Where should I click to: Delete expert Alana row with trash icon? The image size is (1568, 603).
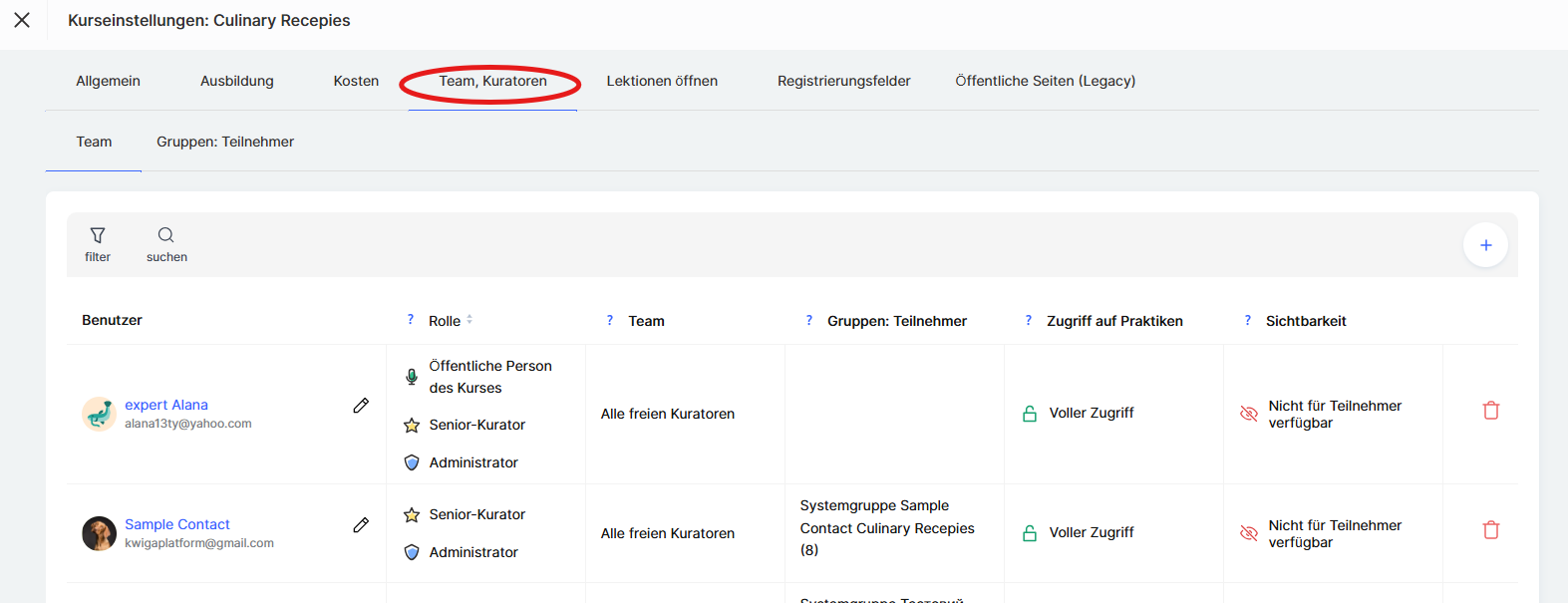tap(1490, 411)
